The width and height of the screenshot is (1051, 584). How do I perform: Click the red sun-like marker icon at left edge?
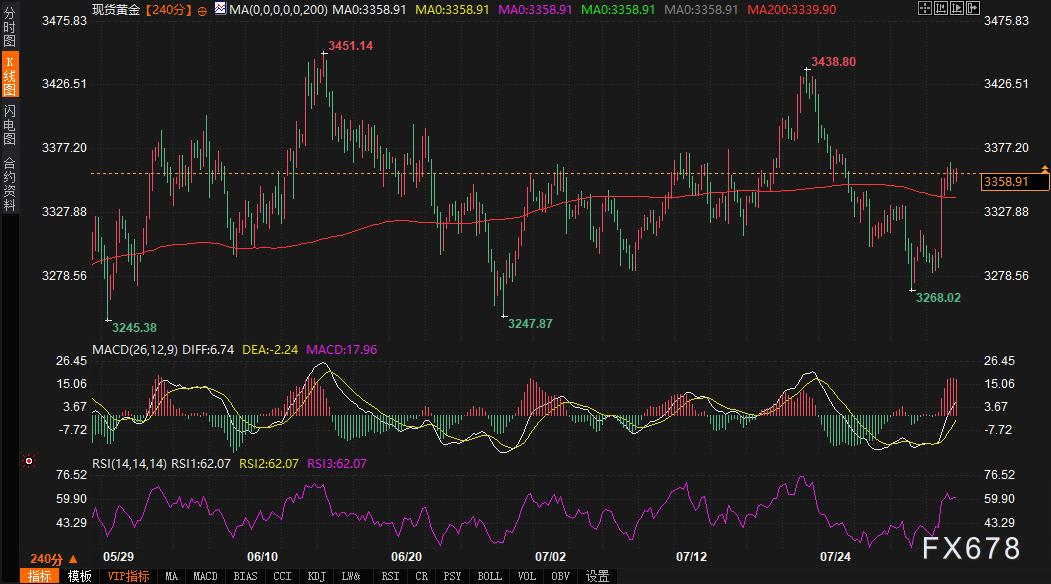pyautogui.click(x=28, y=461)
